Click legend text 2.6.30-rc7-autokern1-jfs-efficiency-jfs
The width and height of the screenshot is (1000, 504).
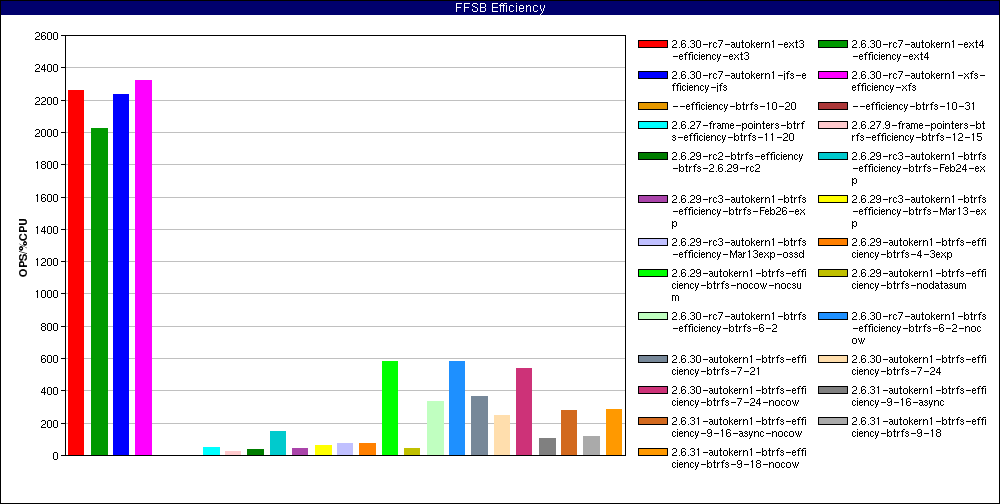[739, 81]
